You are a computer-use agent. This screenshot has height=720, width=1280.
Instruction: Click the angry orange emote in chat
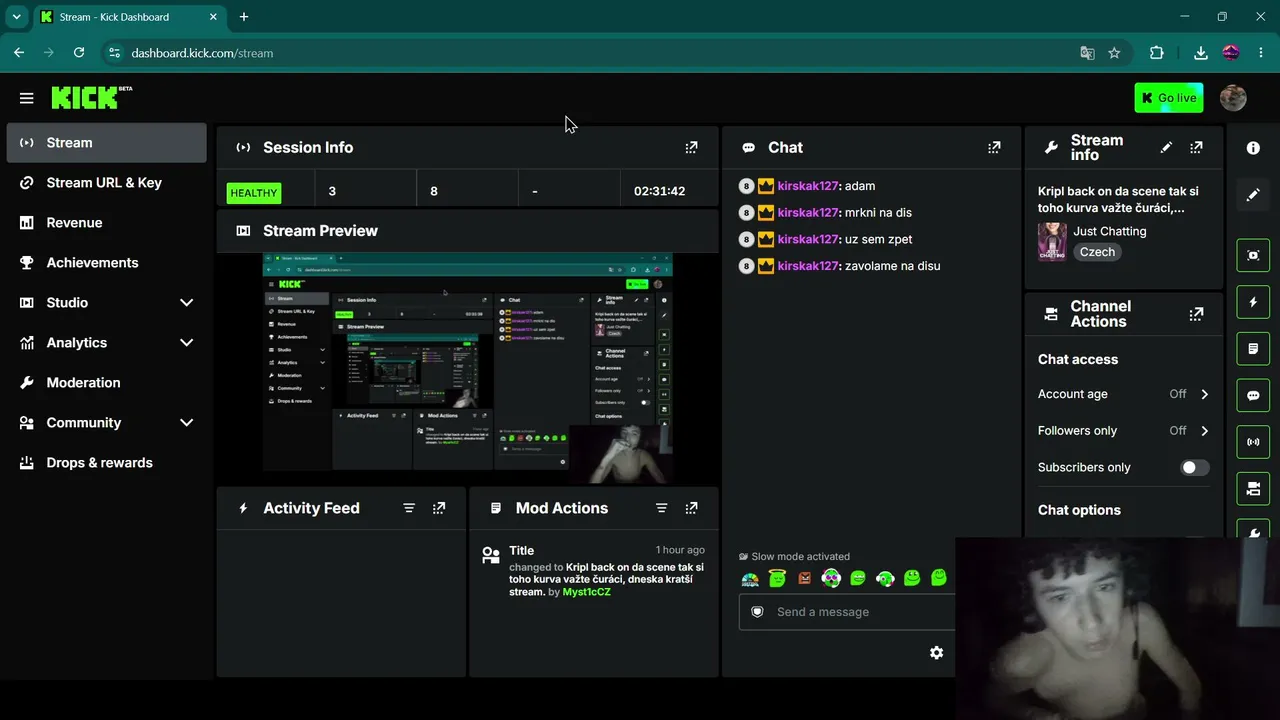[x=804, y=578]
